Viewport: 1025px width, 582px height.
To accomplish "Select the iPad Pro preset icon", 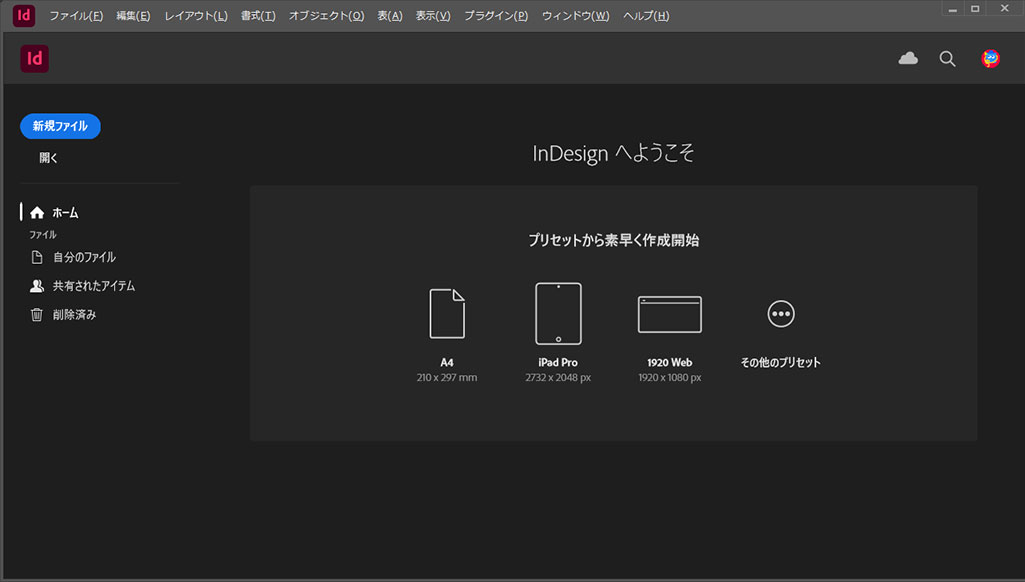I will pos(558,314).
